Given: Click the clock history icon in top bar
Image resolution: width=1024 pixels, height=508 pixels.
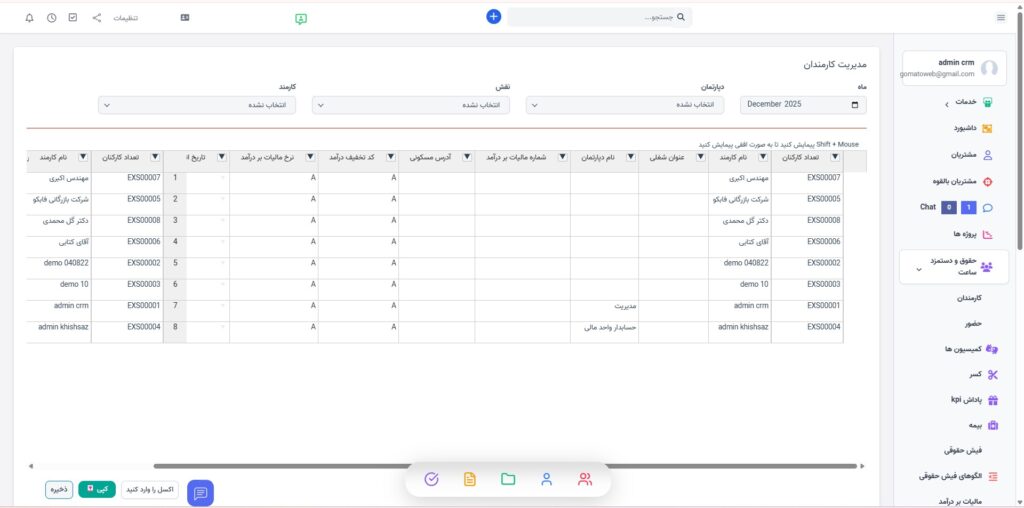Looking at the screenshot, I should (52, 18).
